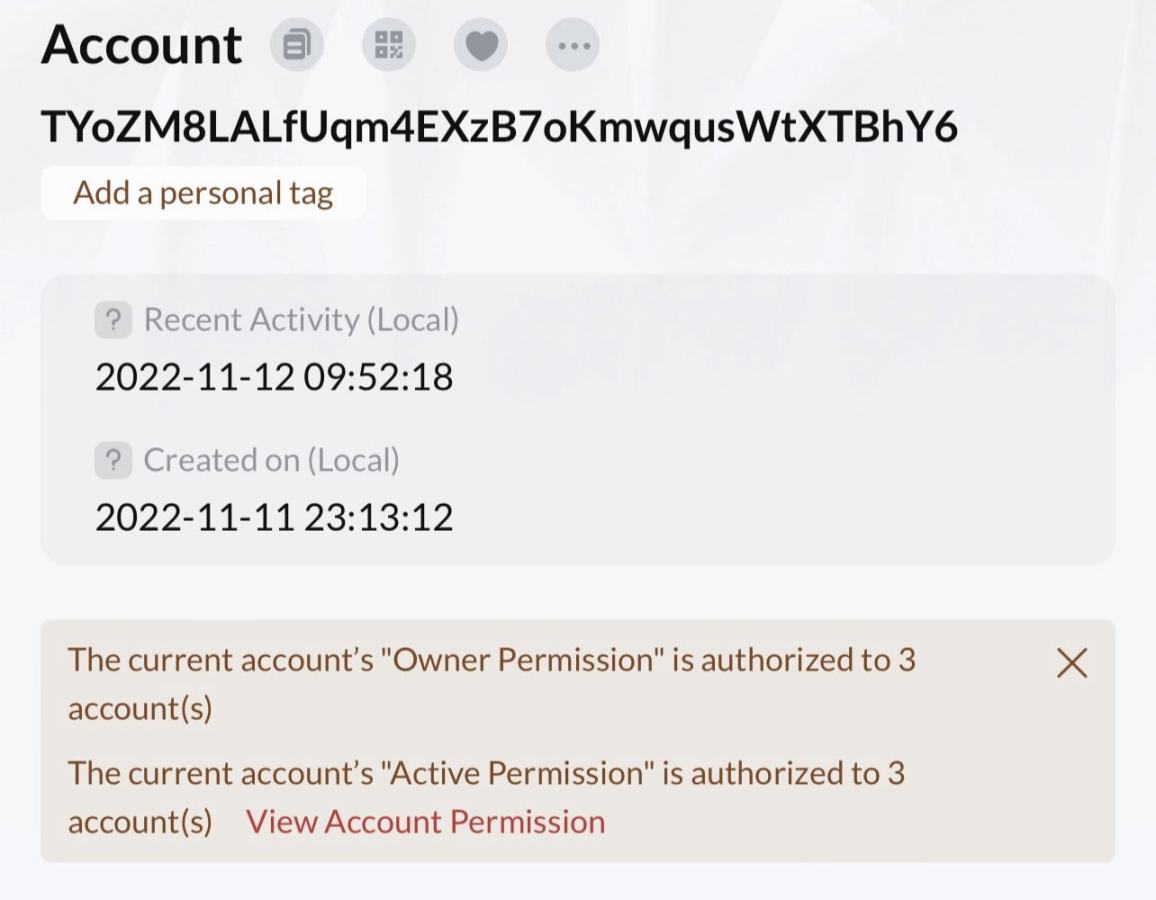Click the word "Local" in the Created on label
1156x900 pixels.
[353, 460]
